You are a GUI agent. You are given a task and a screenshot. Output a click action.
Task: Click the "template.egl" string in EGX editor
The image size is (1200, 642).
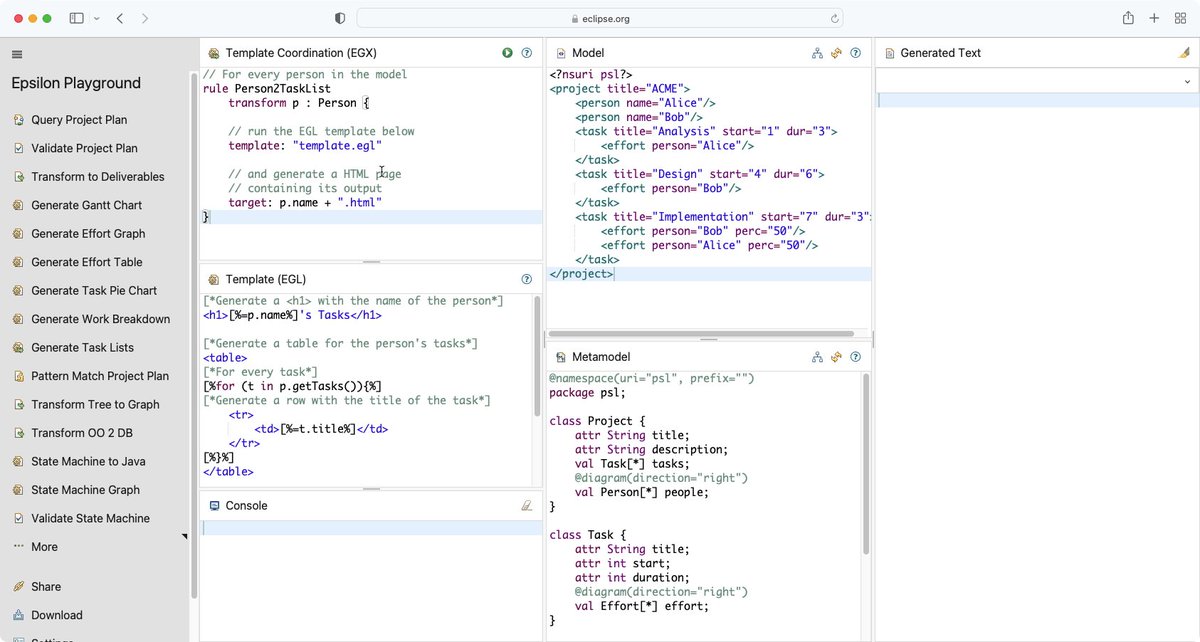[x=338, y=145]
